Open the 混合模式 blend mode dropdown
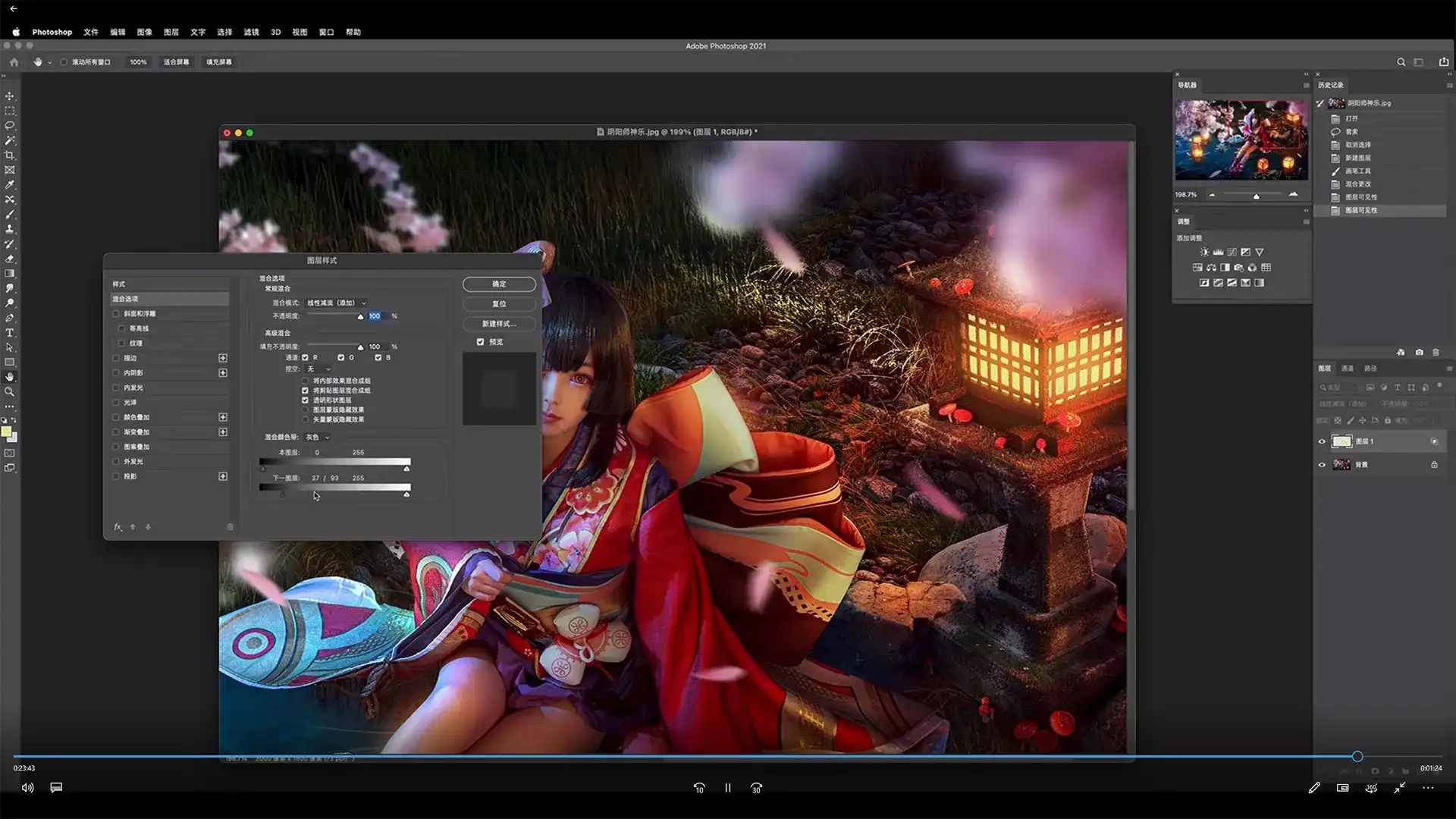The width and height of the screenshot is (1456, 819). pos(336,303)
